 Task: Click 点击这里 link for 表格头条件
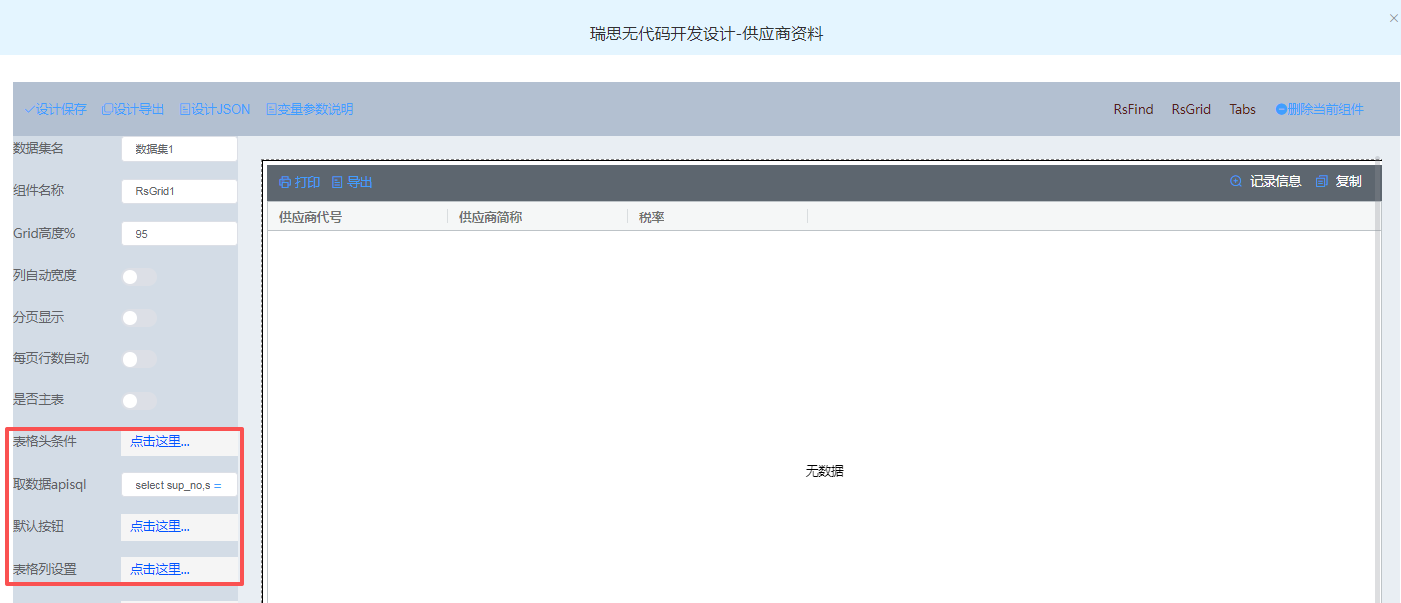pyautogui.click(x=160, y=442)
